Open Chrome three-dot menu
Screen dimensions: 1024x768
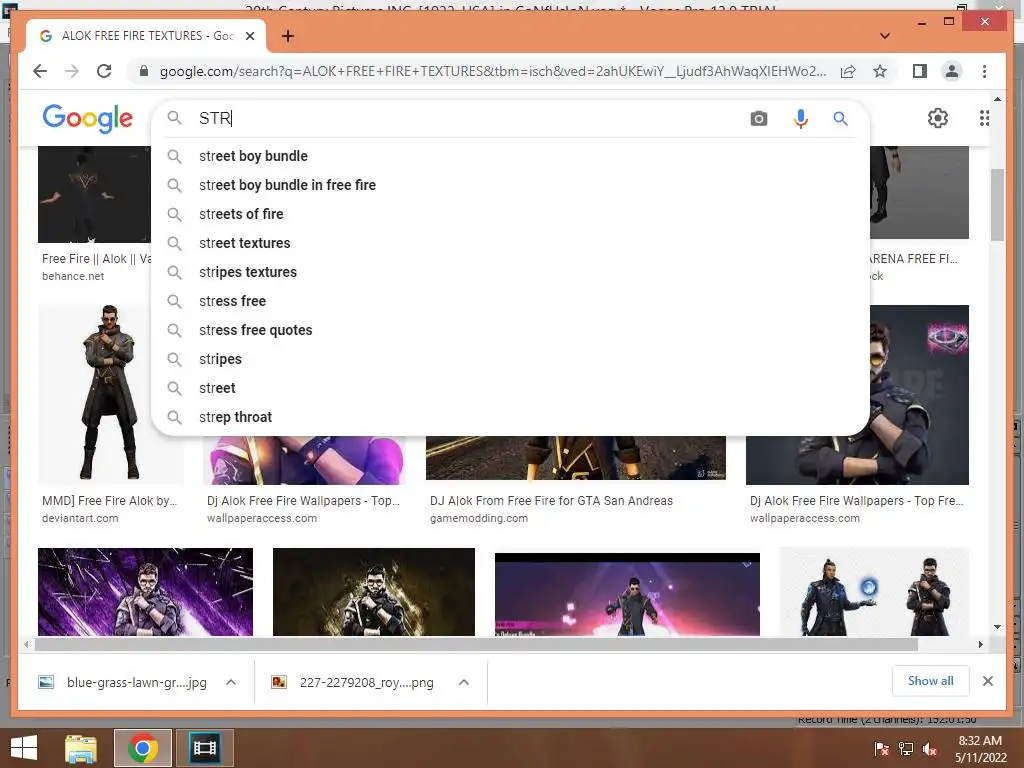[984, 71]
